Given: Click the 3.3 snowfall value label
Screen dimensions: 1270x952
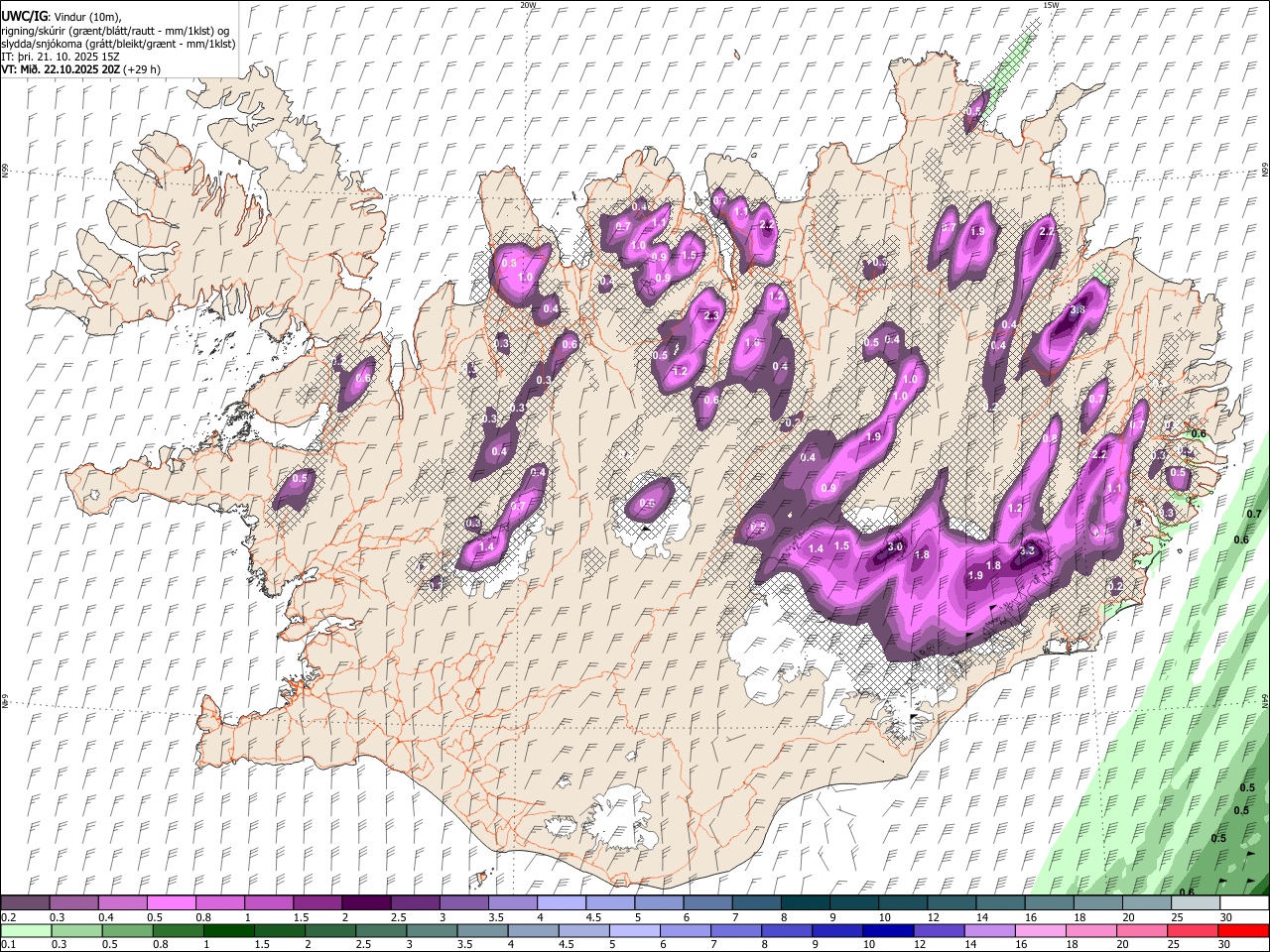Looking at the screenshot, I should [x=1028, y=550].
